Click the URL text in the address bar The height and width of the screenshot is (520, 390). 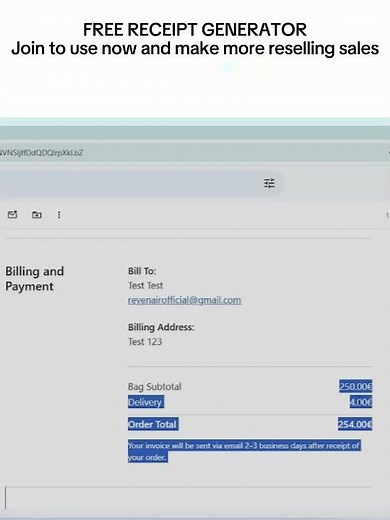coord(41,153)
